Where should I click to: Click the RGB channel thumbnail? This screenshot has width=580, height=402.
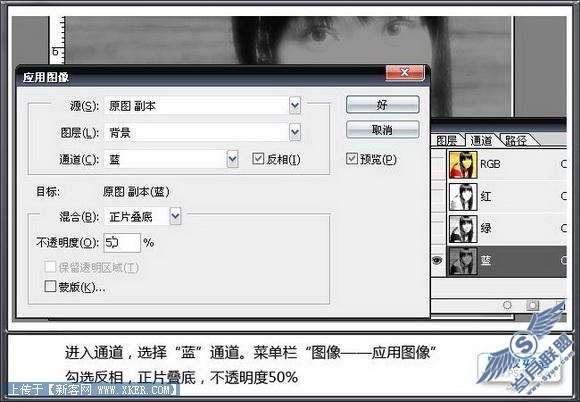point(463,165)
